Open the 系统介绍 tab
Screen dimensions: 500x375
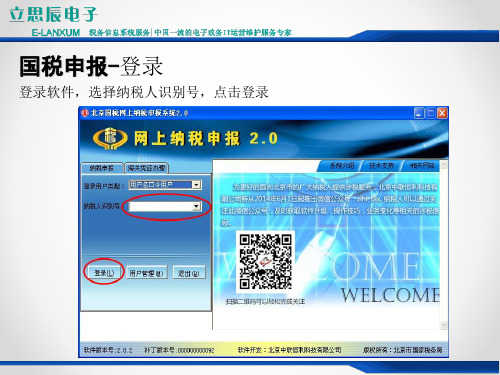pos(341,165)
